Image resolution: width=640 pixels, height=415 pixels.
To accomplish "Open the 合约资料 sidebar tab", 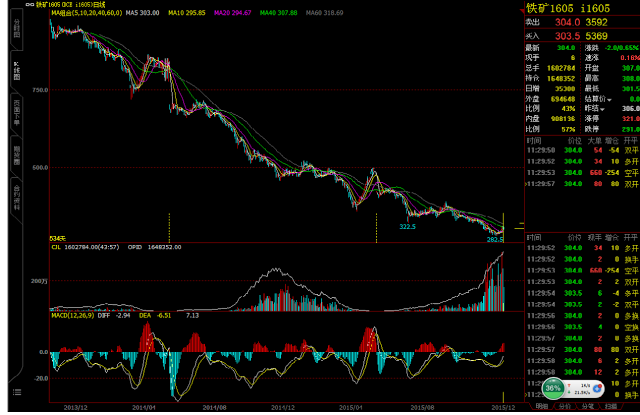I will coord(17,198).
